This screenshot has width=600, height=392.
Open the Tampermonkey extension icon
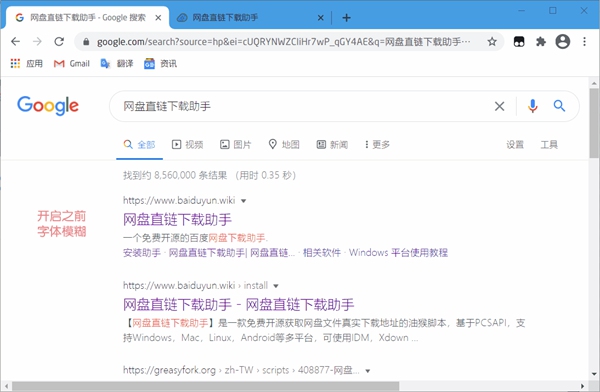point(519,41)
